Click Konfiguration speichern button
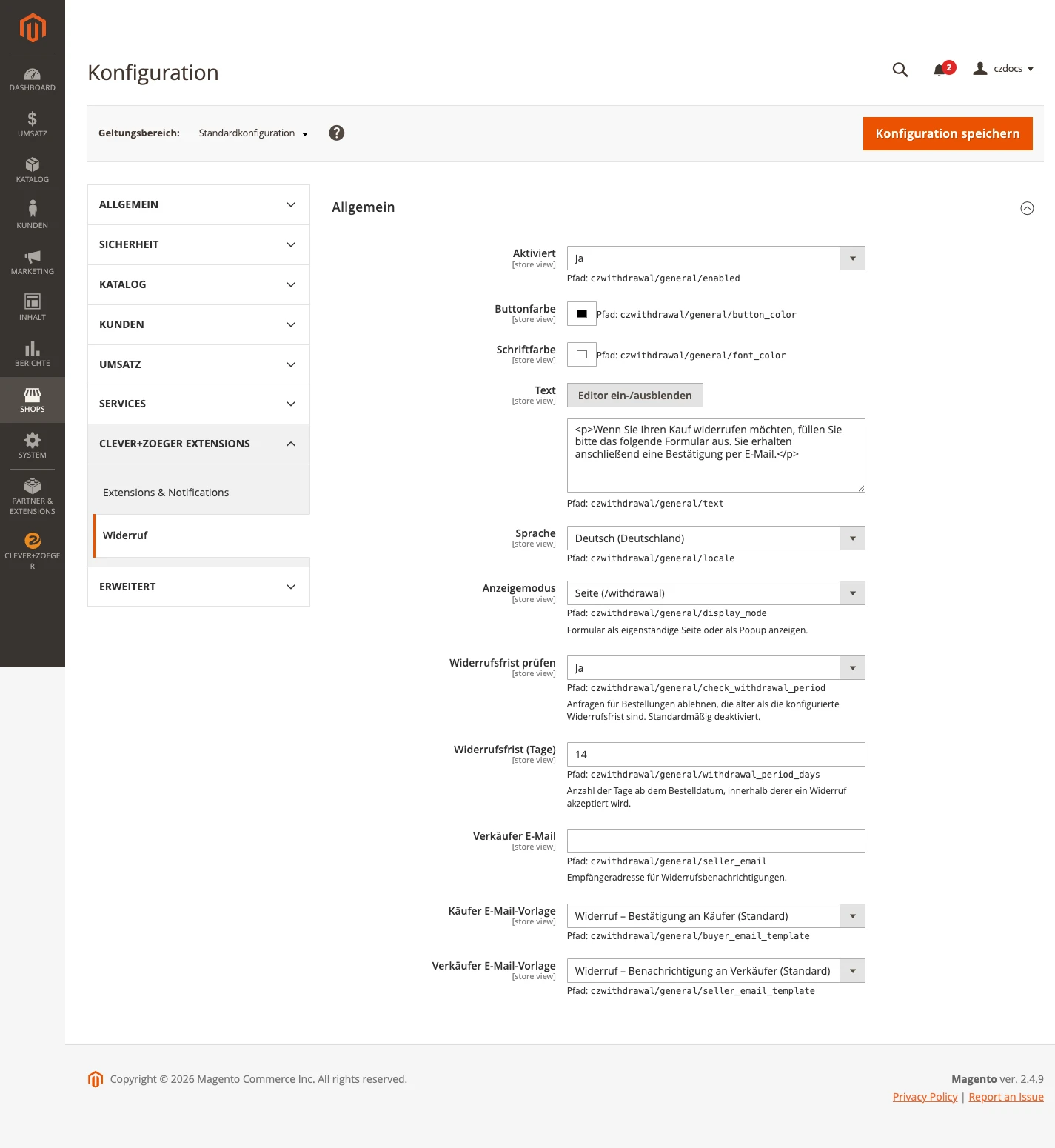This screenshot has height=1148, width=1055. (x=948, y=133)
